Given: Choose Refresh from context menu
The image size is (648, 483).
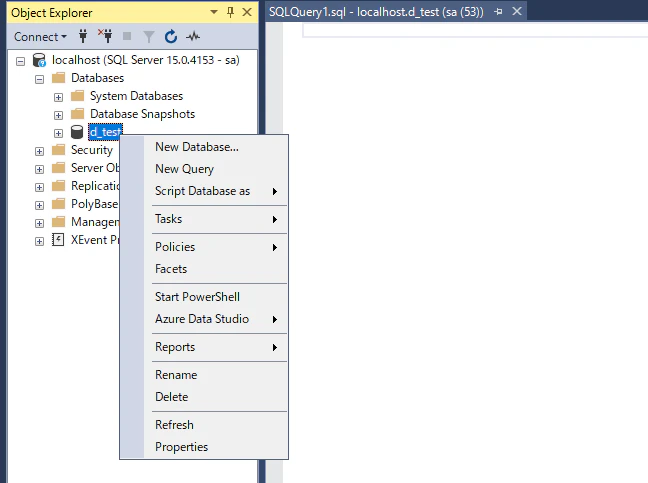Looking at the screenshot, I should [x=204, y=425].
